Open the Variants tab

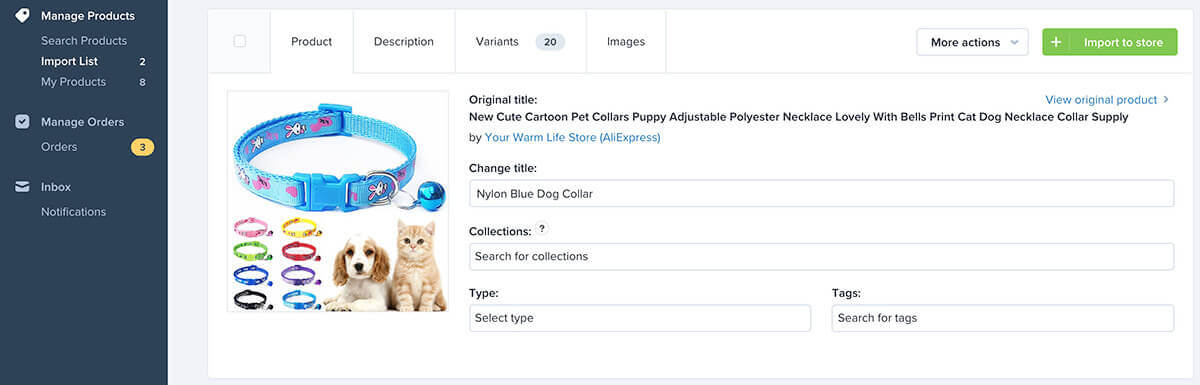point(520,42)
